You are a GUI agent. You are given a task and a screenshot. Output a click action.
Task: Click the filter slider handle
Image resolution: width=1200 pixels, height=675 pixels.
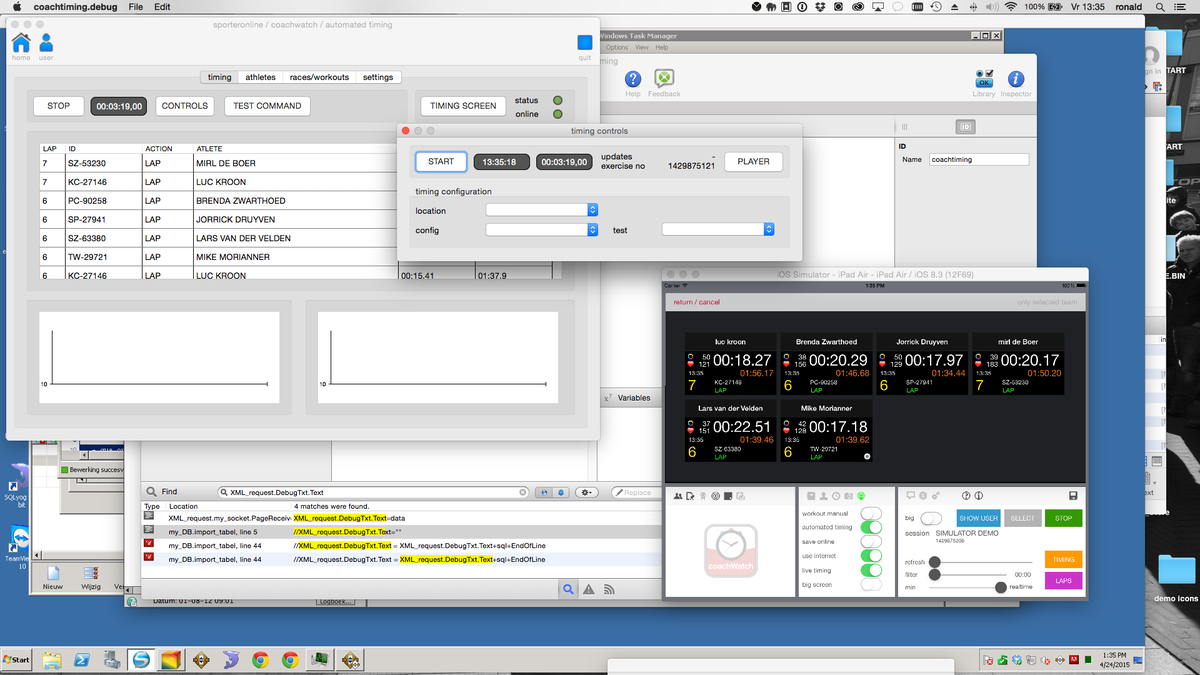(935, 574)
